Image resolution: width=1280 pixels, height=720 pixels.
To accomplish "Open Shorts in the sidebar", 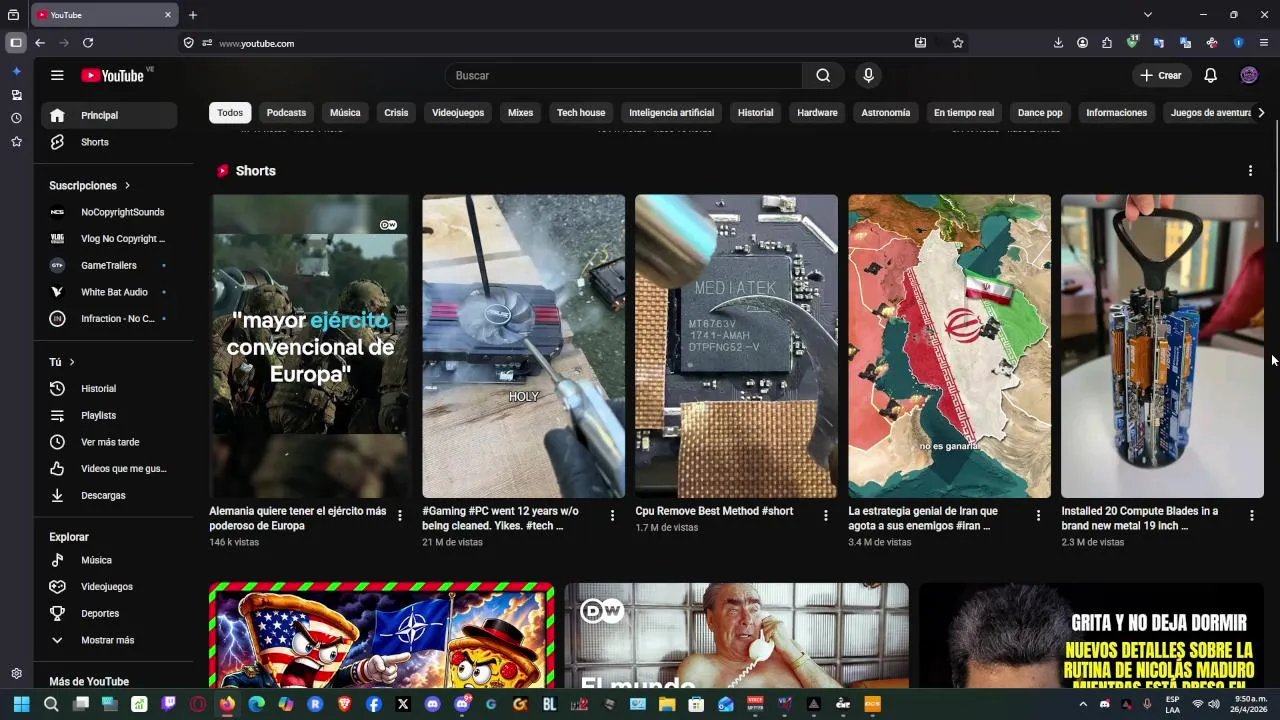I will coord(109,142).
